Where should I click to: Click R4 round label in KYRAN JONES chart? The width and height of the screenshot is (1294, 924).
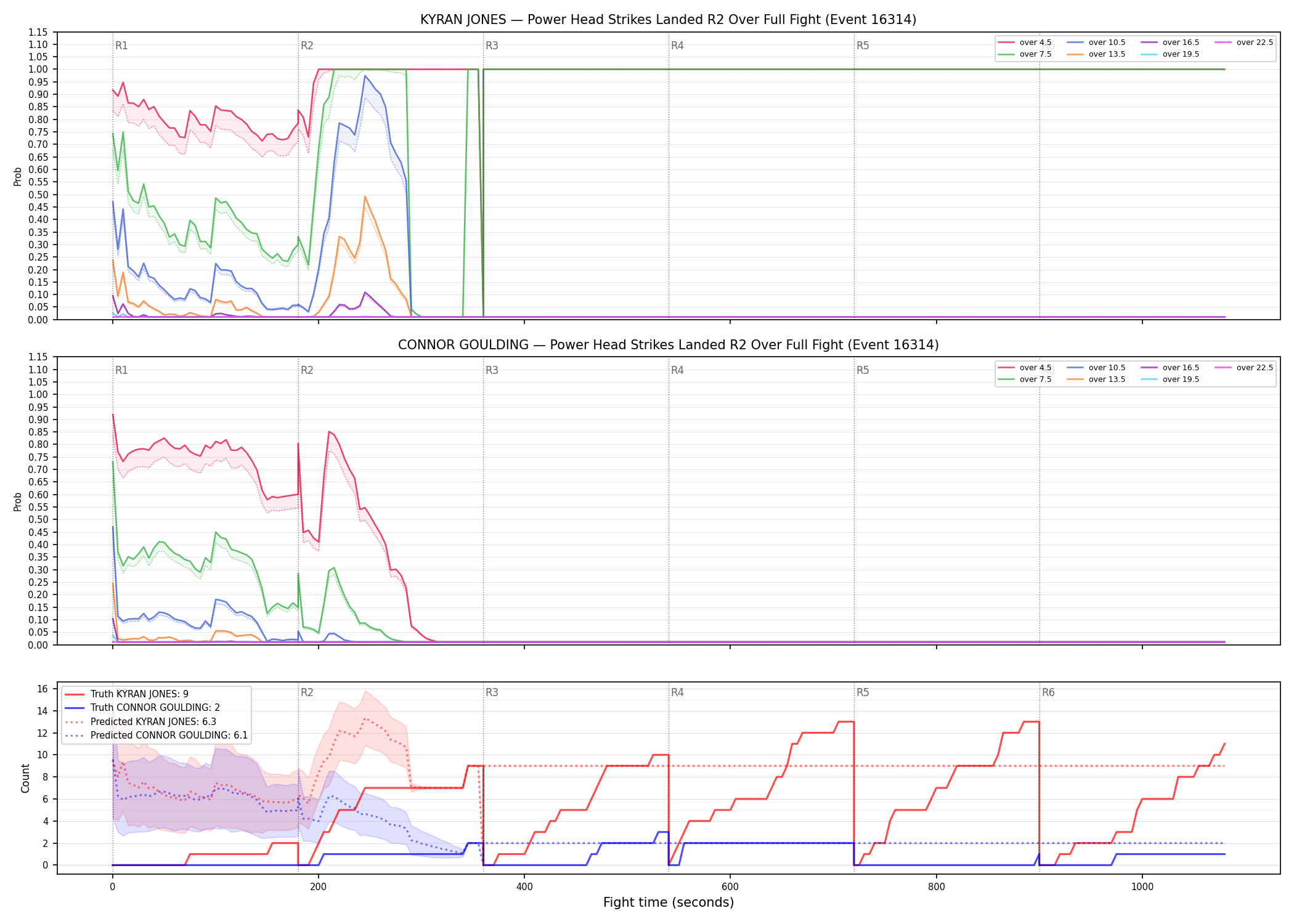677,46
